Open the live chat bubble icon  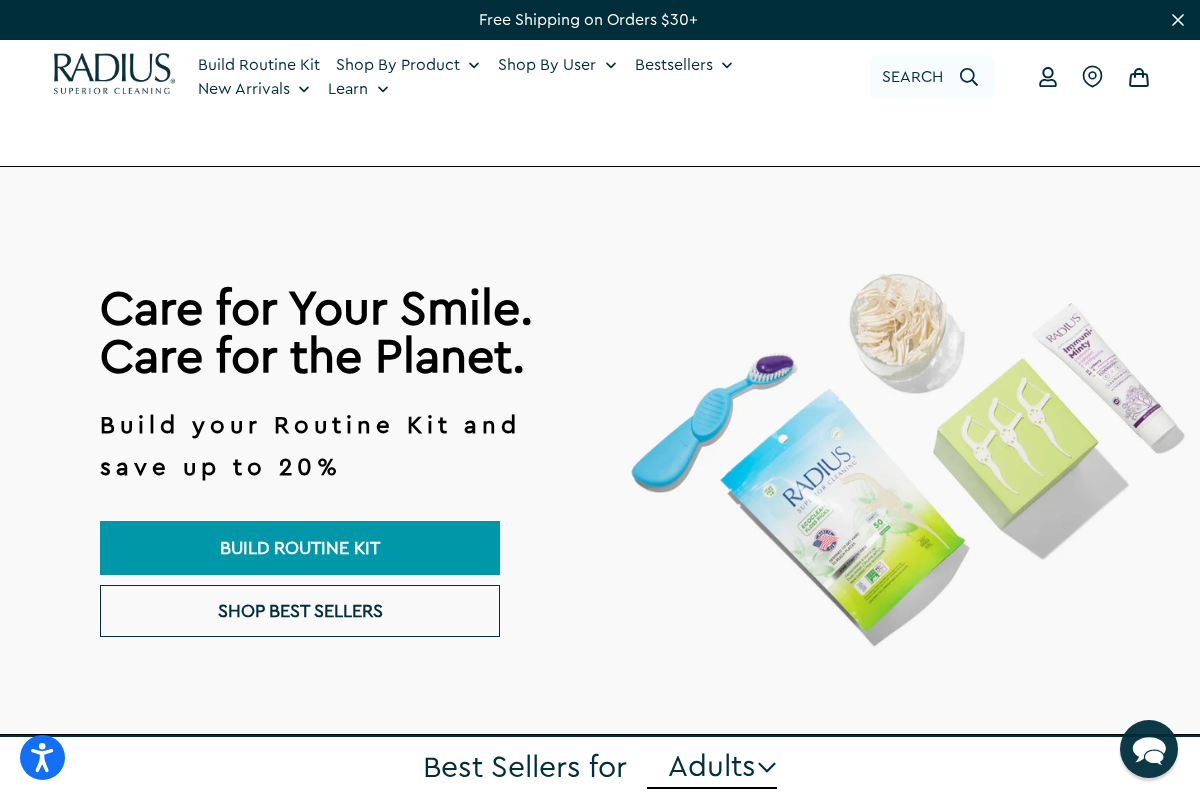(1149, 749)
